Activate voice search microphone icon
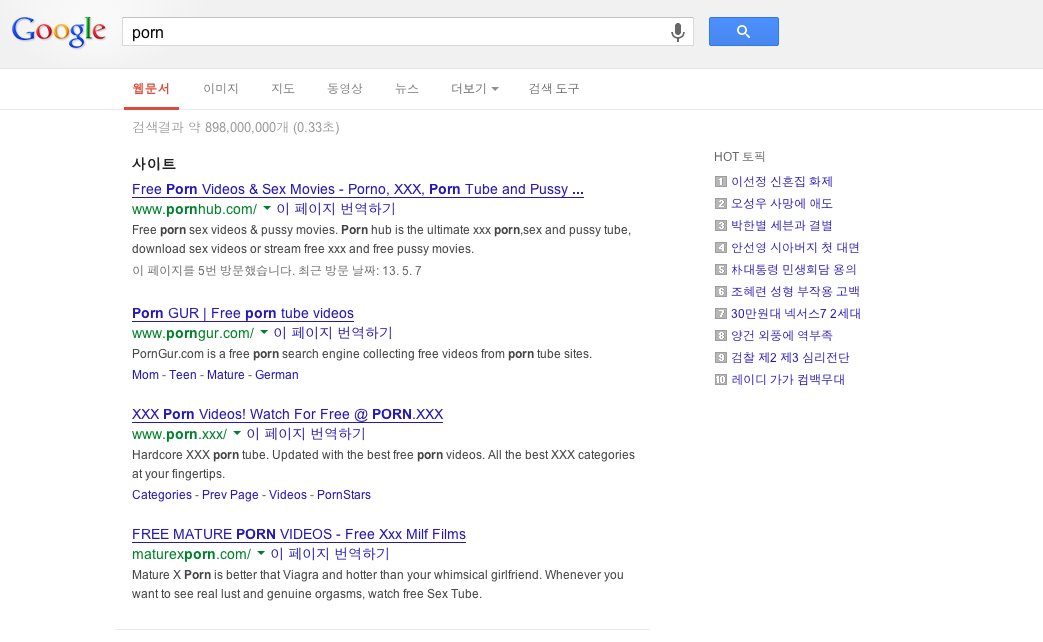This screenshot has width=1043, height=642. pos(677,32)
